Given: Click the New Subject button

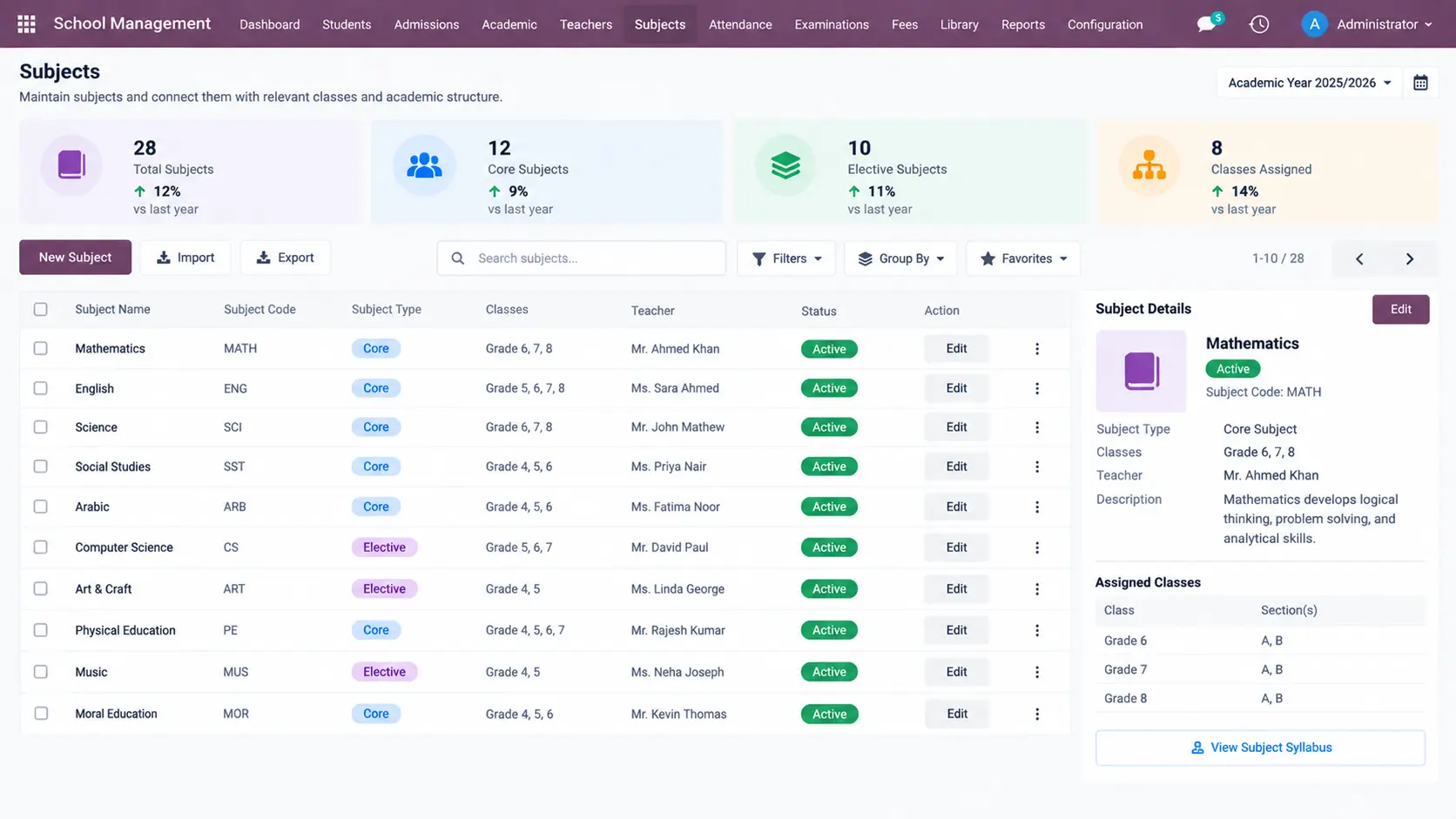Looking at the screenshot, I should pos(75,258).
